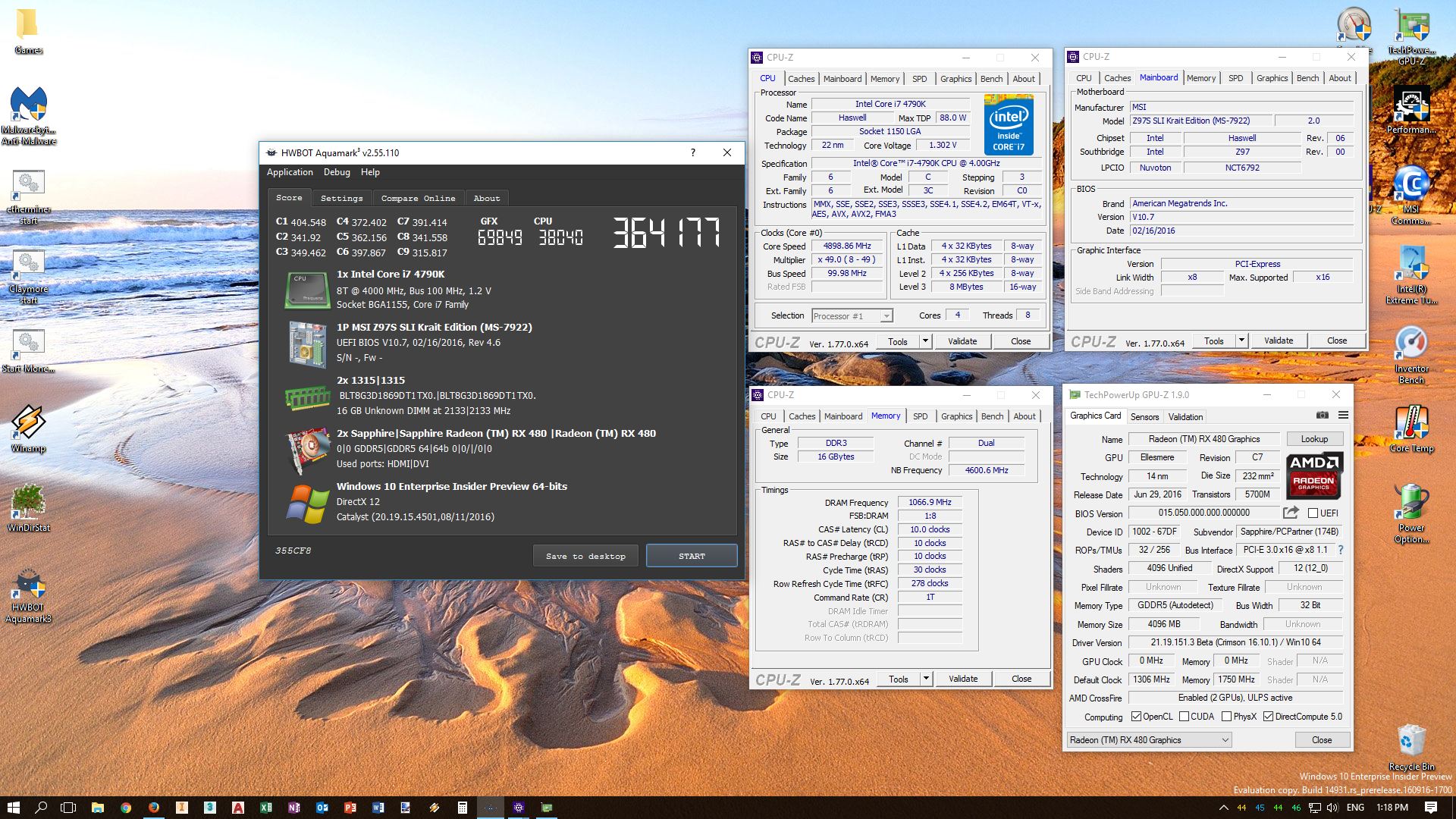Click Validate in the CPU-Z CPU window
The height and width of the screenshot is (819, 1456).
click(x=962, y=341)
